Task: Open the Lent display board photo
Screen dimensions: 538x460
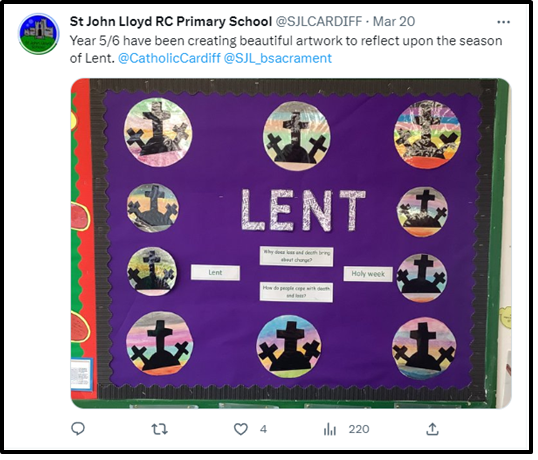Action: click(x=291, y=243)
